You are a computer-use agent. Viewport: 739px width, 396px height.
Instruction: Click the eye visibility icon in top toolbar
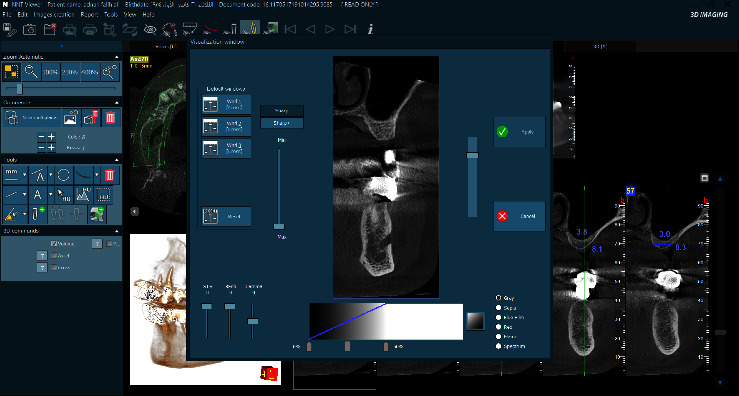[150, 30]
